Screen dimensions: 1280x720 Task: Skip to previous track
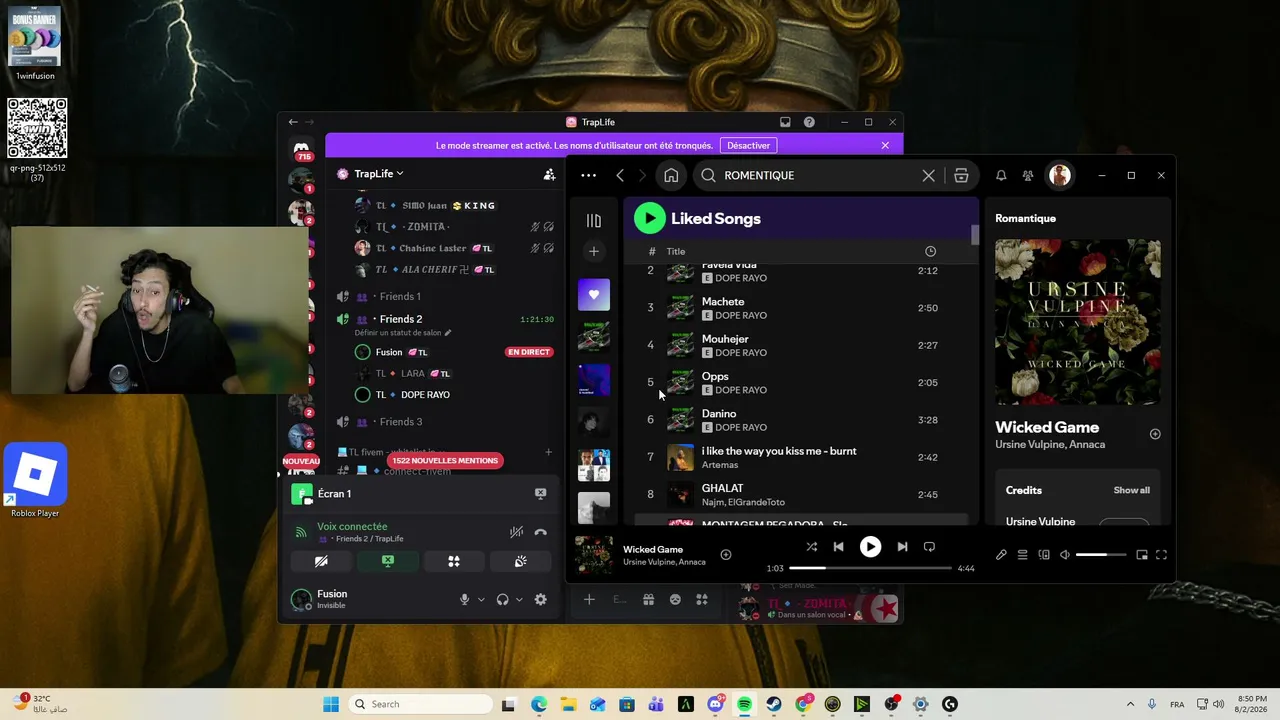(838, 547)
